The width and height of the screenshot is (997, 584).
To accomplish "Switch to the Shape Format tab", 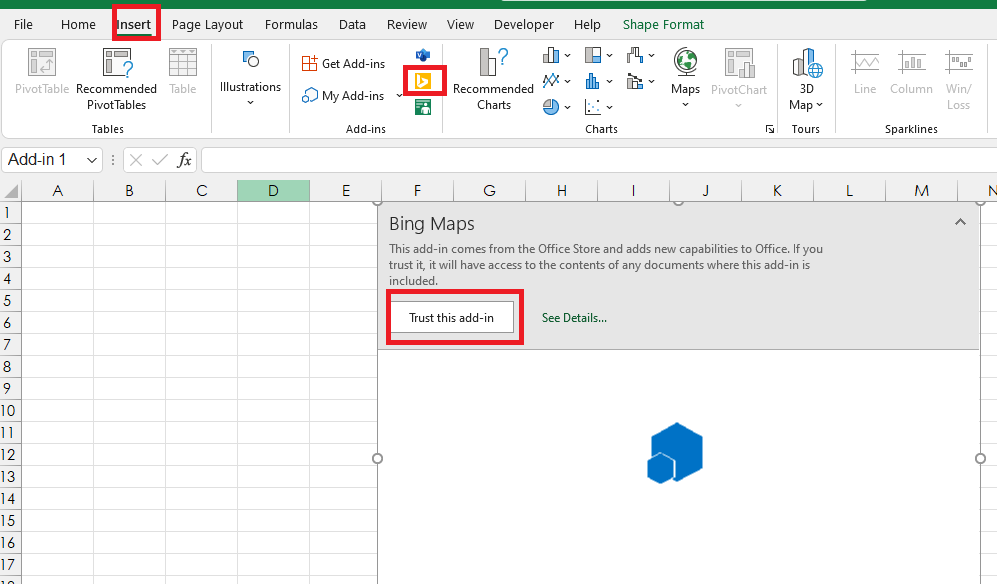I will (x=663, y=24).
